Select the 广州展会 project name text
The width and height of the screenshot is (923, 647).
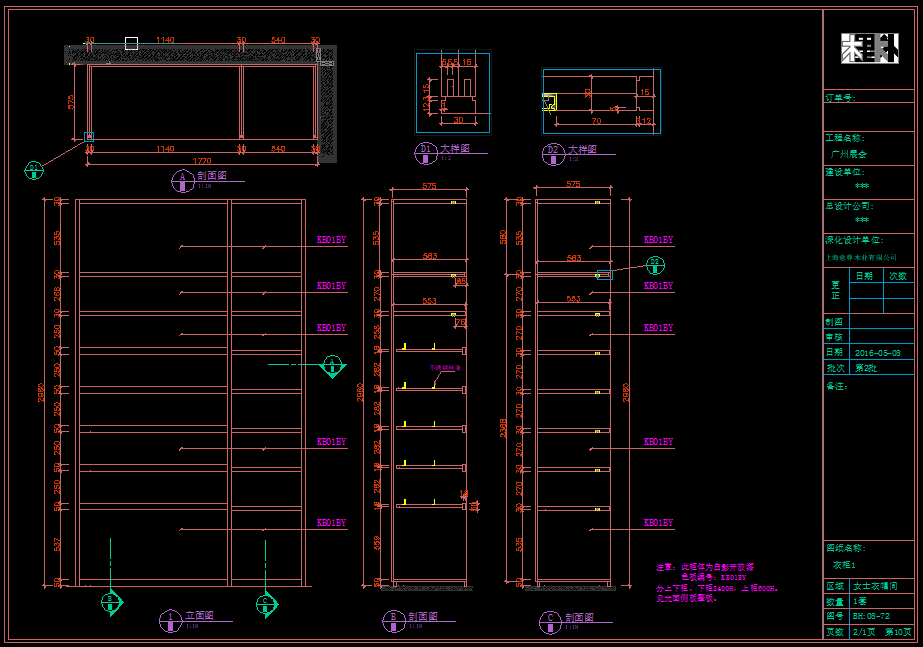click(x=848, y=155)
